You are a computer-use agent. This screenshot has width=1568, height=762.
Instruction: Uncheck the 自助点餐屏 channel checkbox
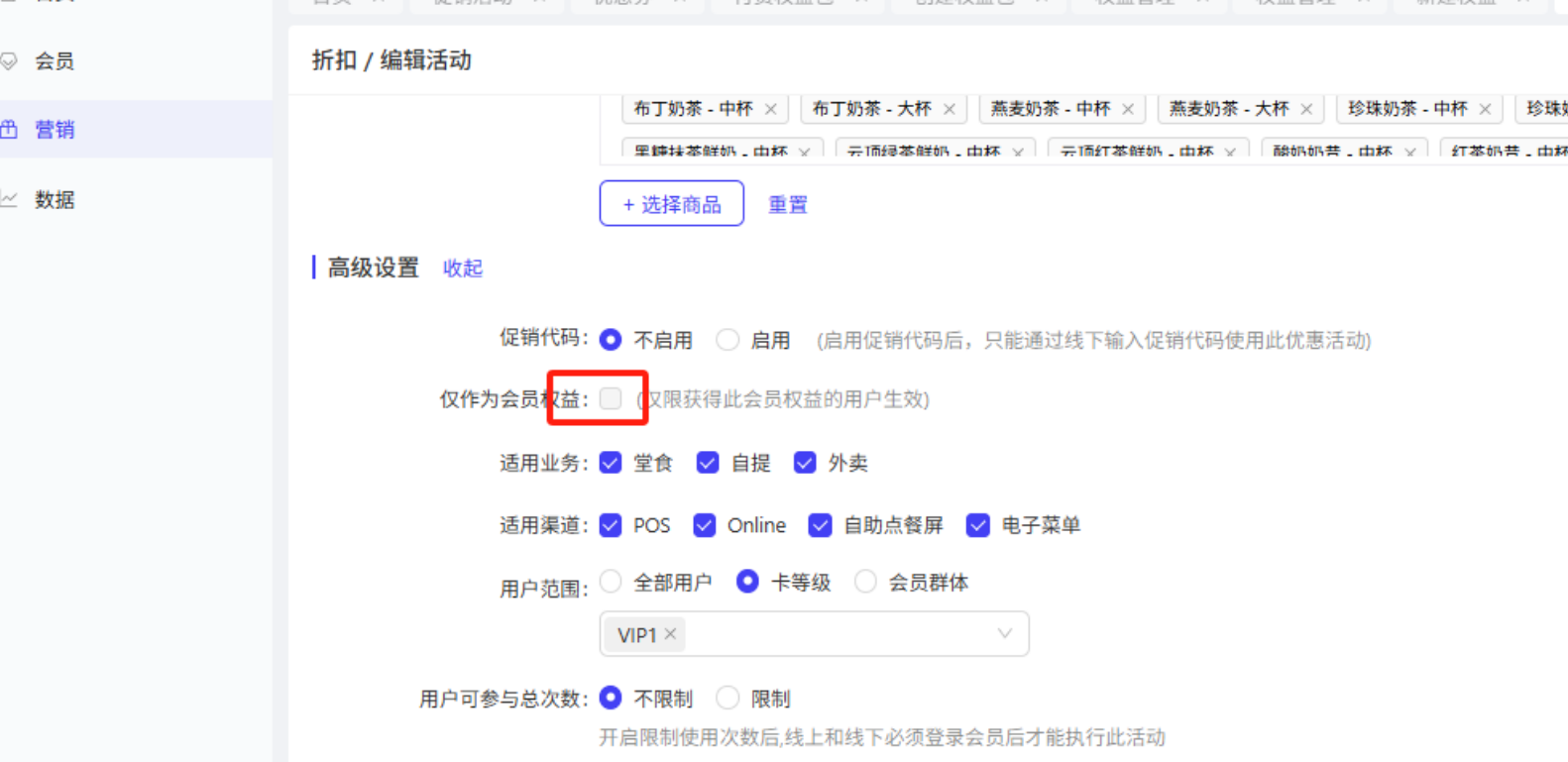point(820,525)
